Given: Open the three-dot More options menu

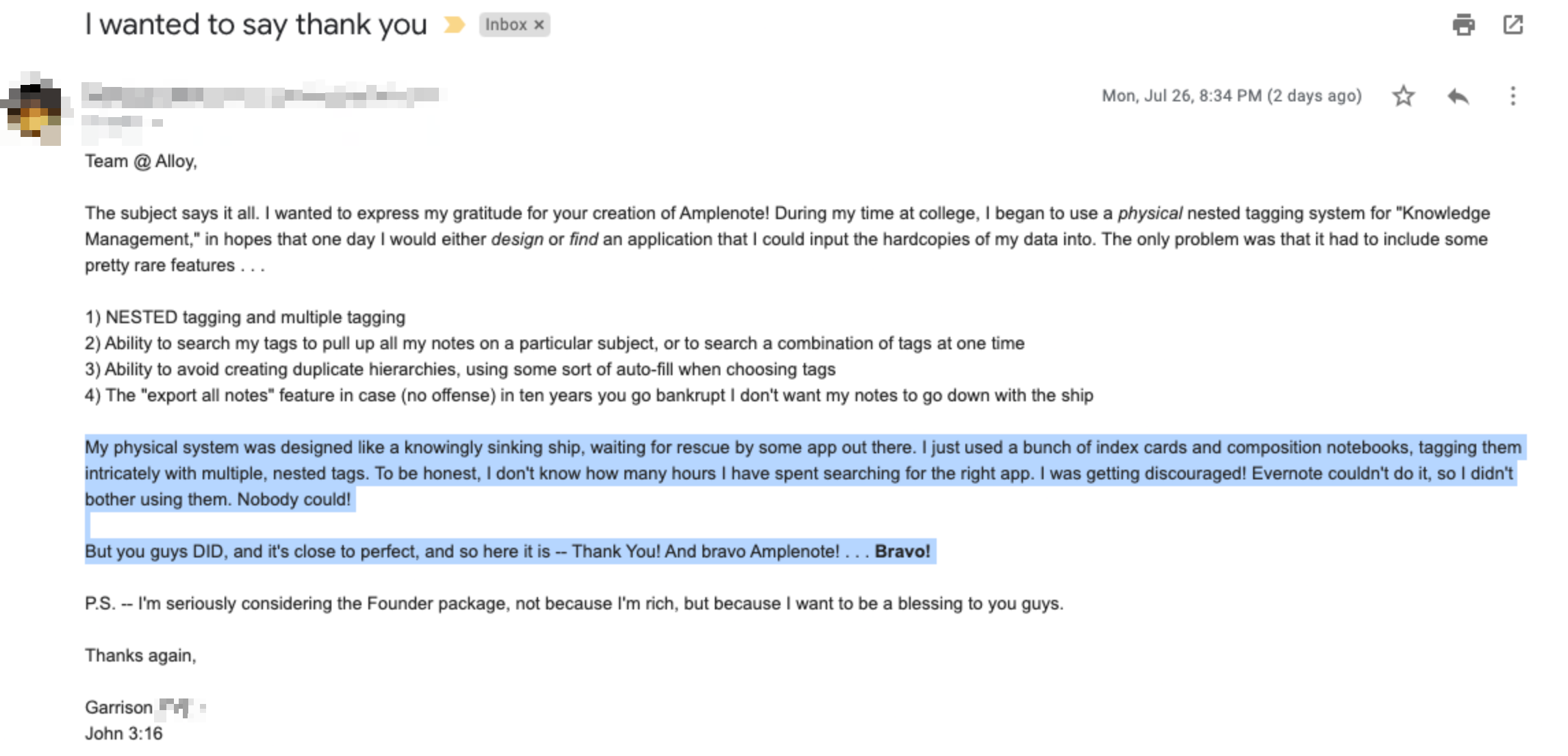Looking at the screenshot, I should (1513, 96).
